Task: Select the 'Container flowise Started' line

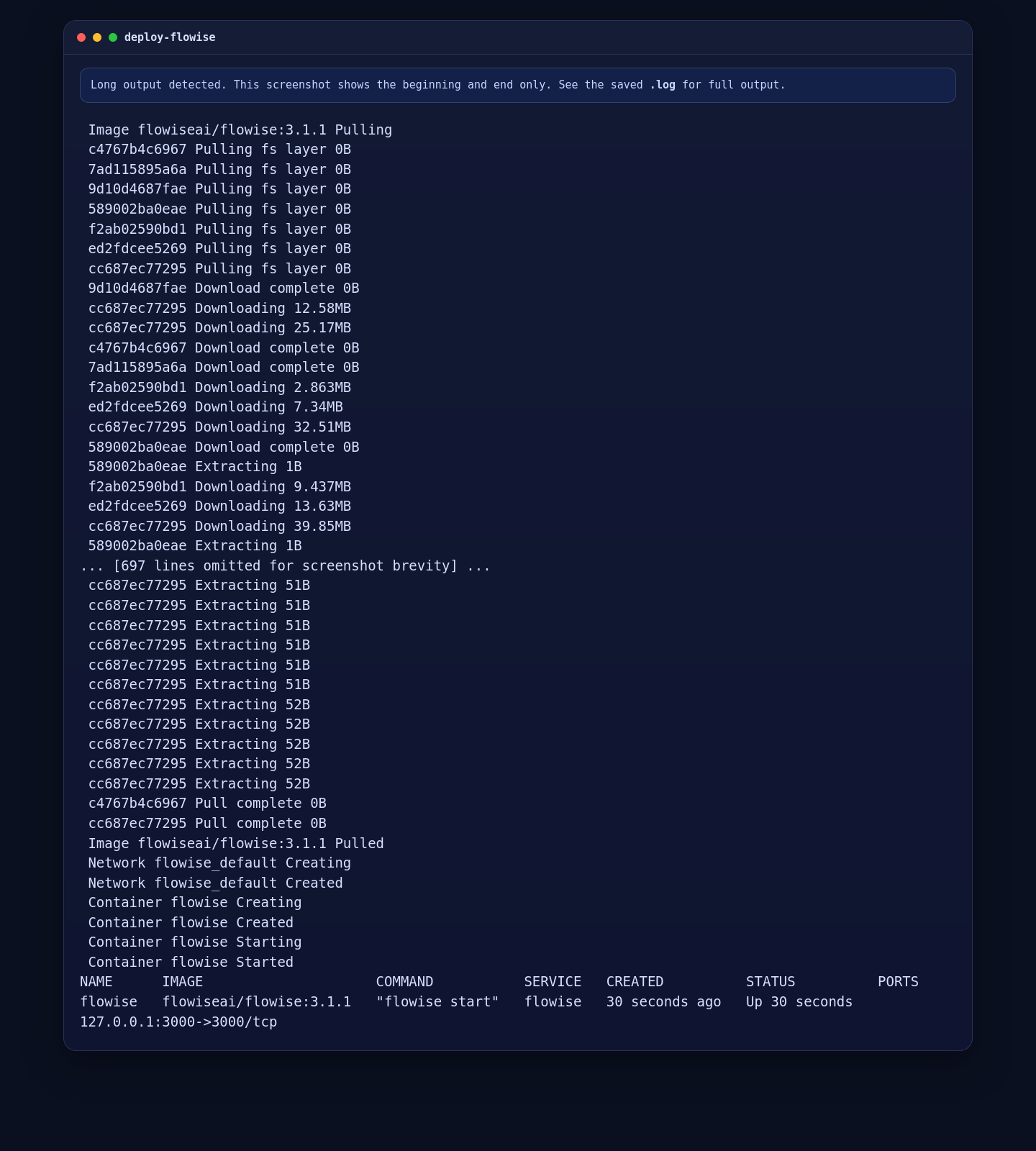Action: tap(191, 963)
